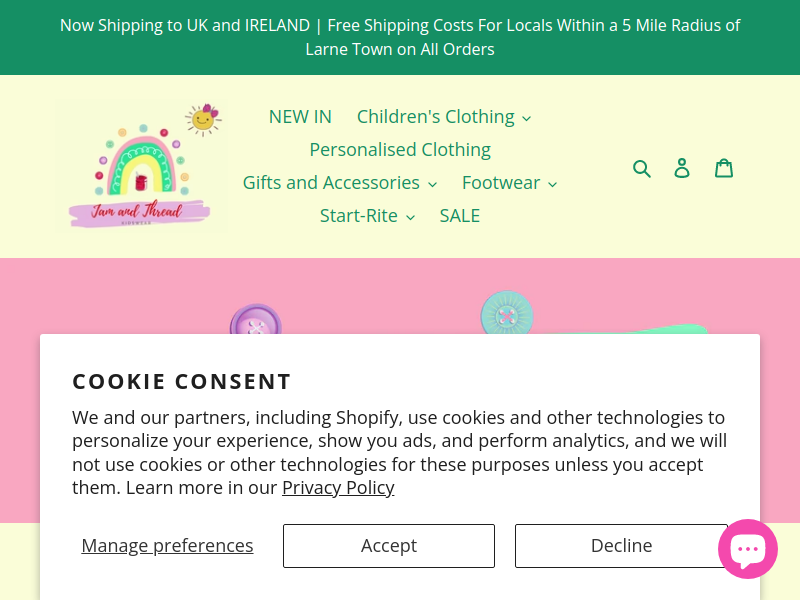Click the teal button image in banner
800x600 pixels.
(506, 314)
